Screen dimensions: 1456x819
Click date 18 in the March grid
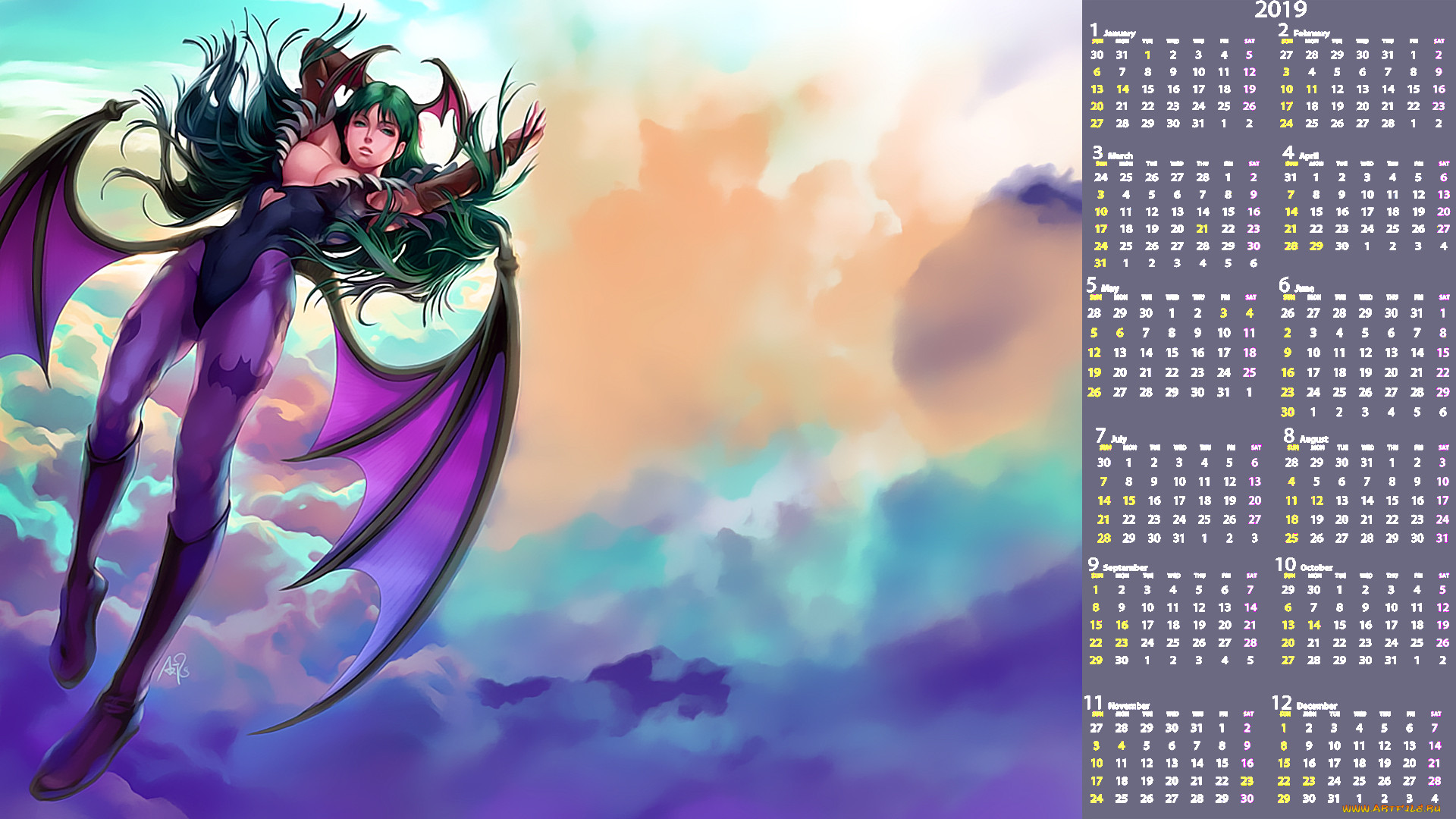[1127, 229]
